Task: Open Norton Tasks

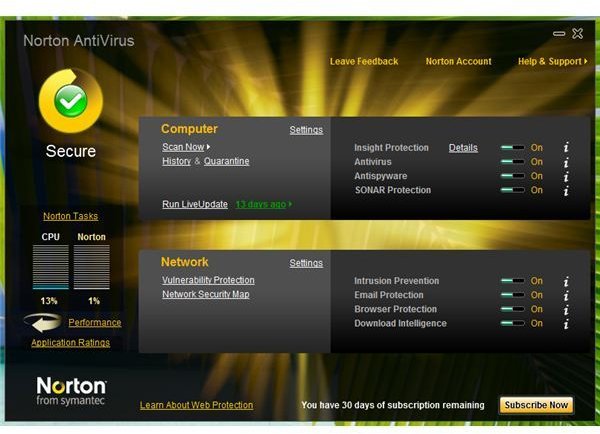Action: click(x=70, y=216)
